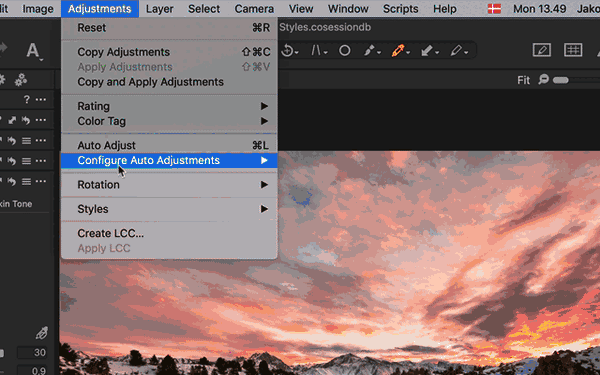Viewport: 600px width, 375px height.
Task: Choose Auto Adjust menu item
Action: coord(169,145)
